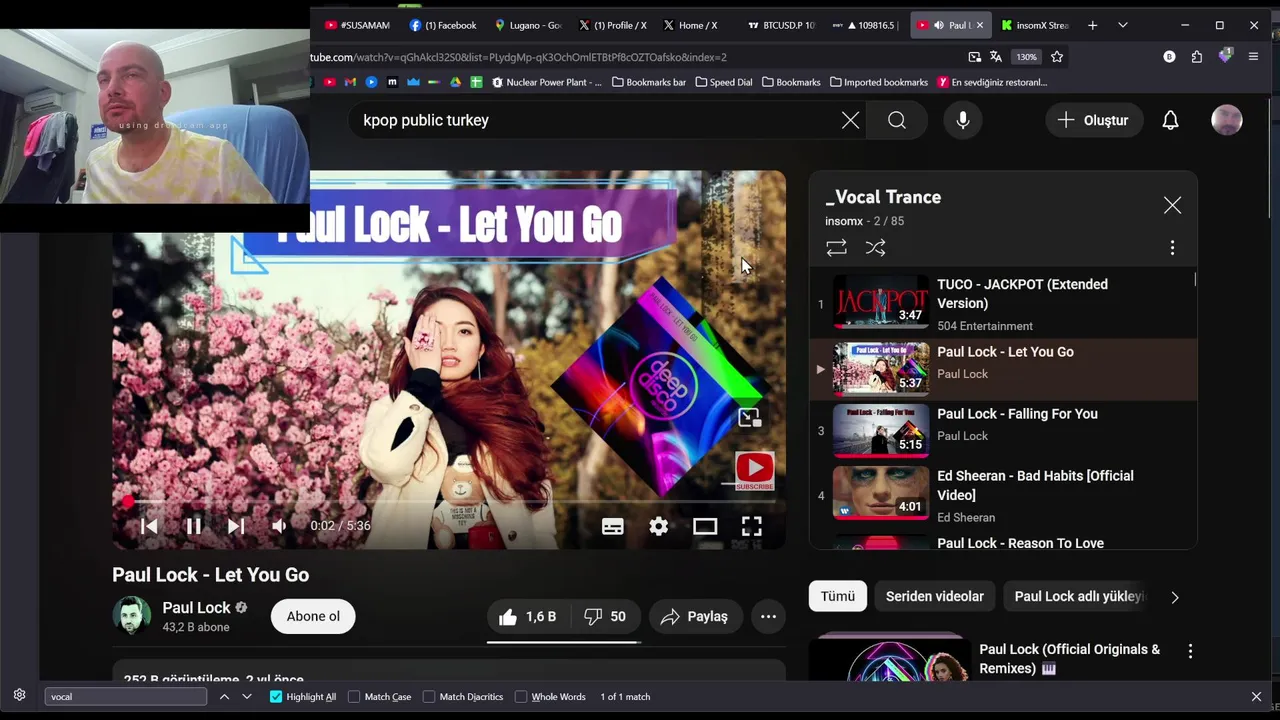Mute the video volume speaker icon
Viewport: 1280px width, 720px height.
(280, 526)
